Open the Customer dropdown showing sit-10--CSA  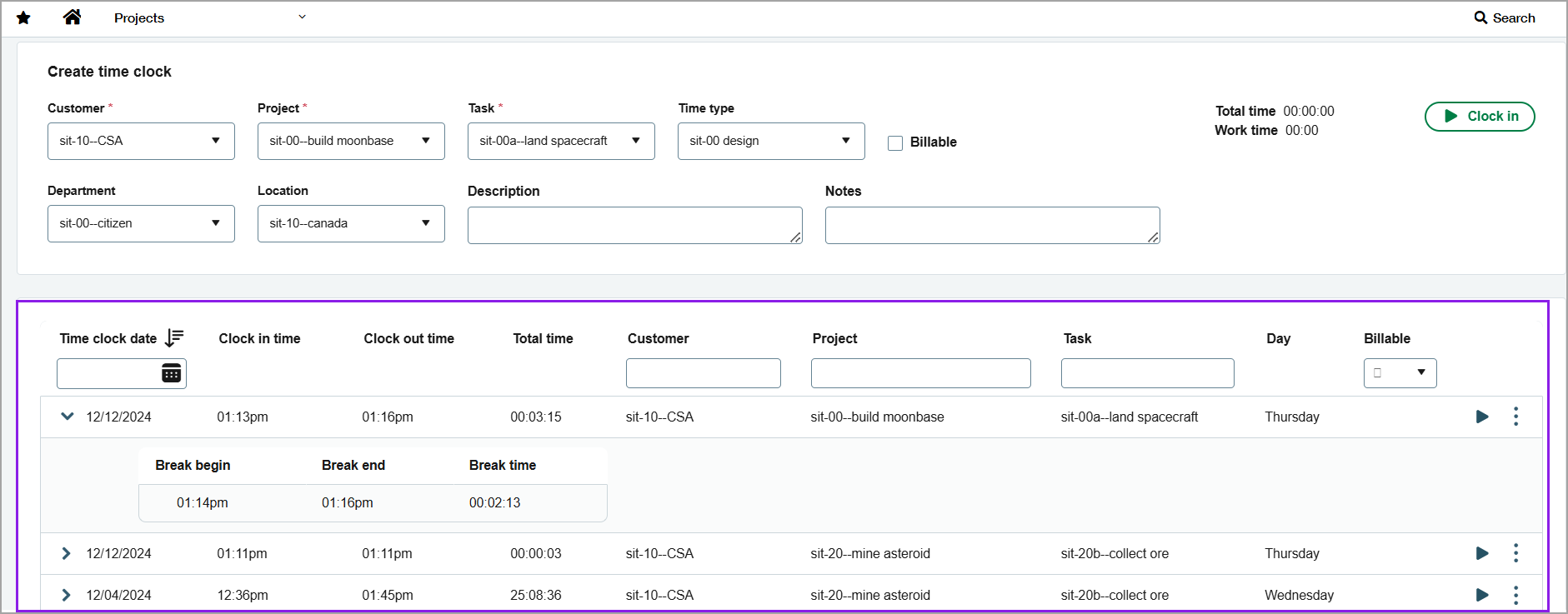[x=141, y=141]
